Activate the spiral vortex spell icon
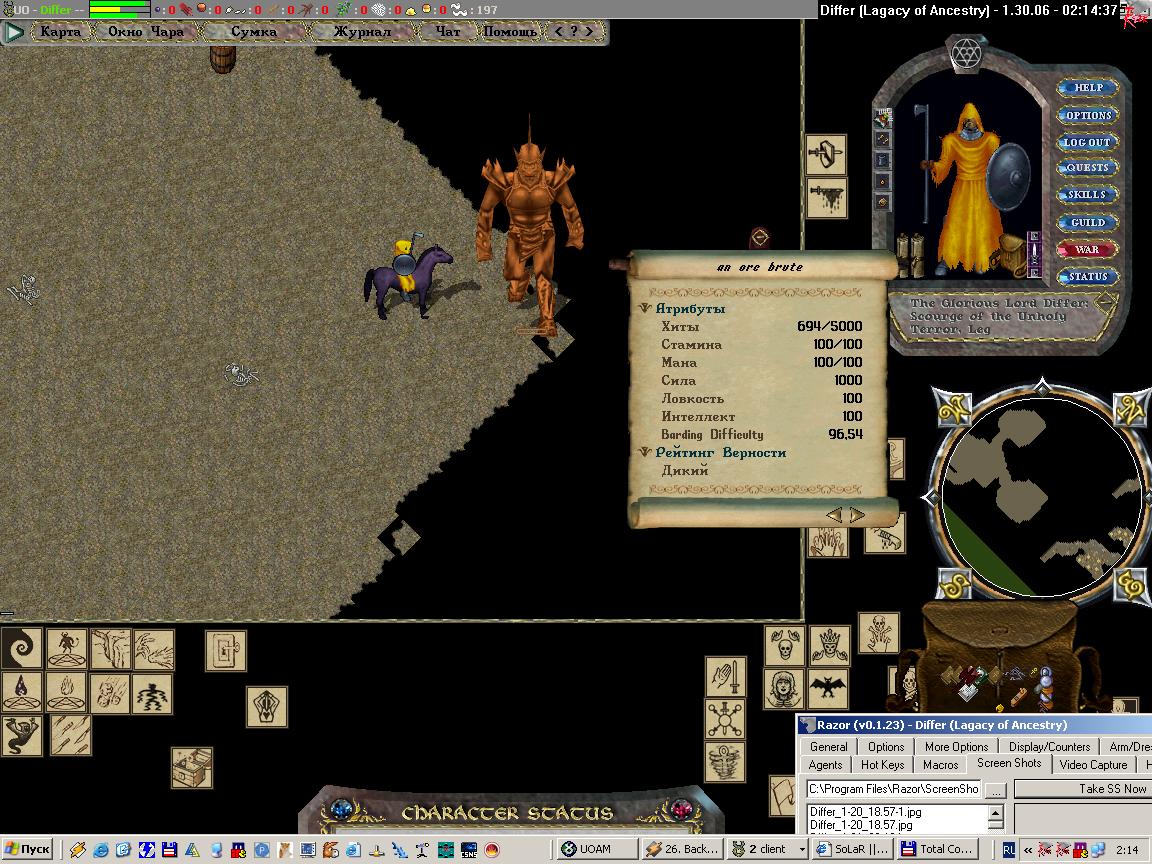This screenshot has height=864, width=1152. (x=21, y=649)
